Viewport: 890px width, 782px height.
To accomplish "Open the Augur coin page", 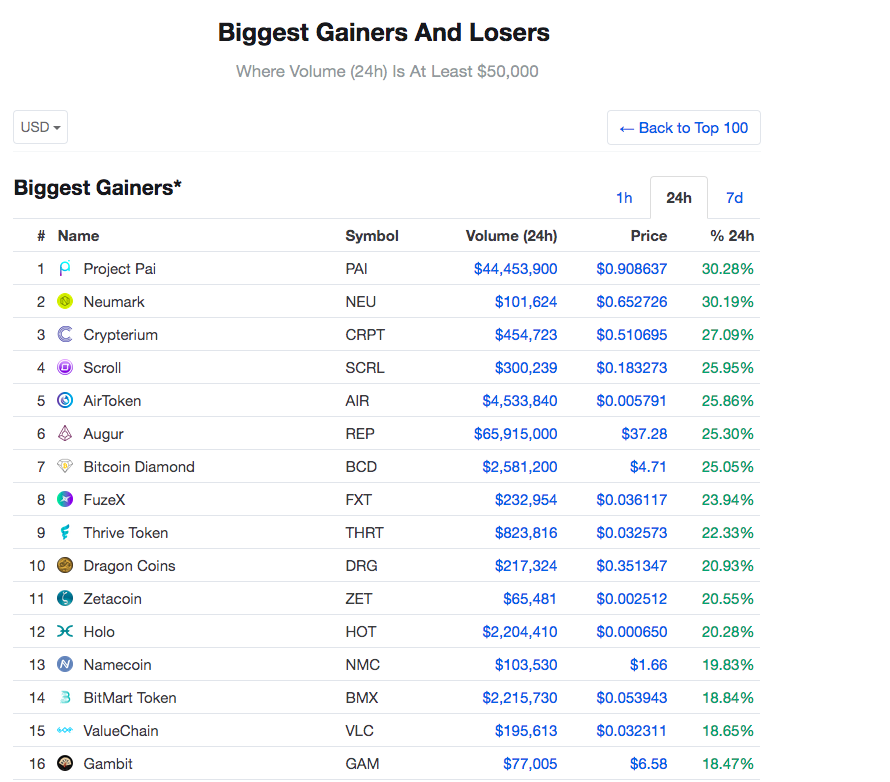I will click(x=103, y=434).
